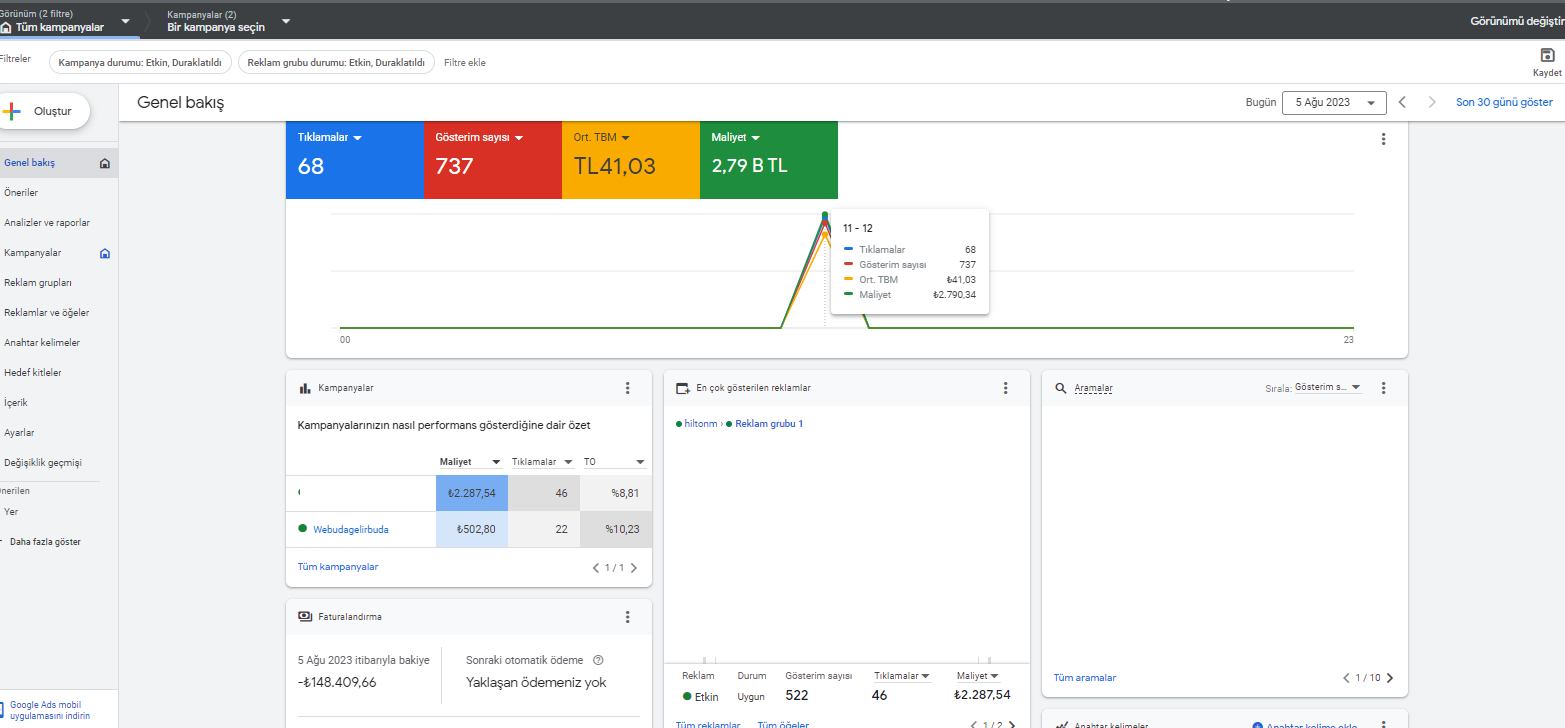Open the Görünüm Tüm kampanyalar dropdown
Screen dimensions: 1565x728
[x=67, y=21]
